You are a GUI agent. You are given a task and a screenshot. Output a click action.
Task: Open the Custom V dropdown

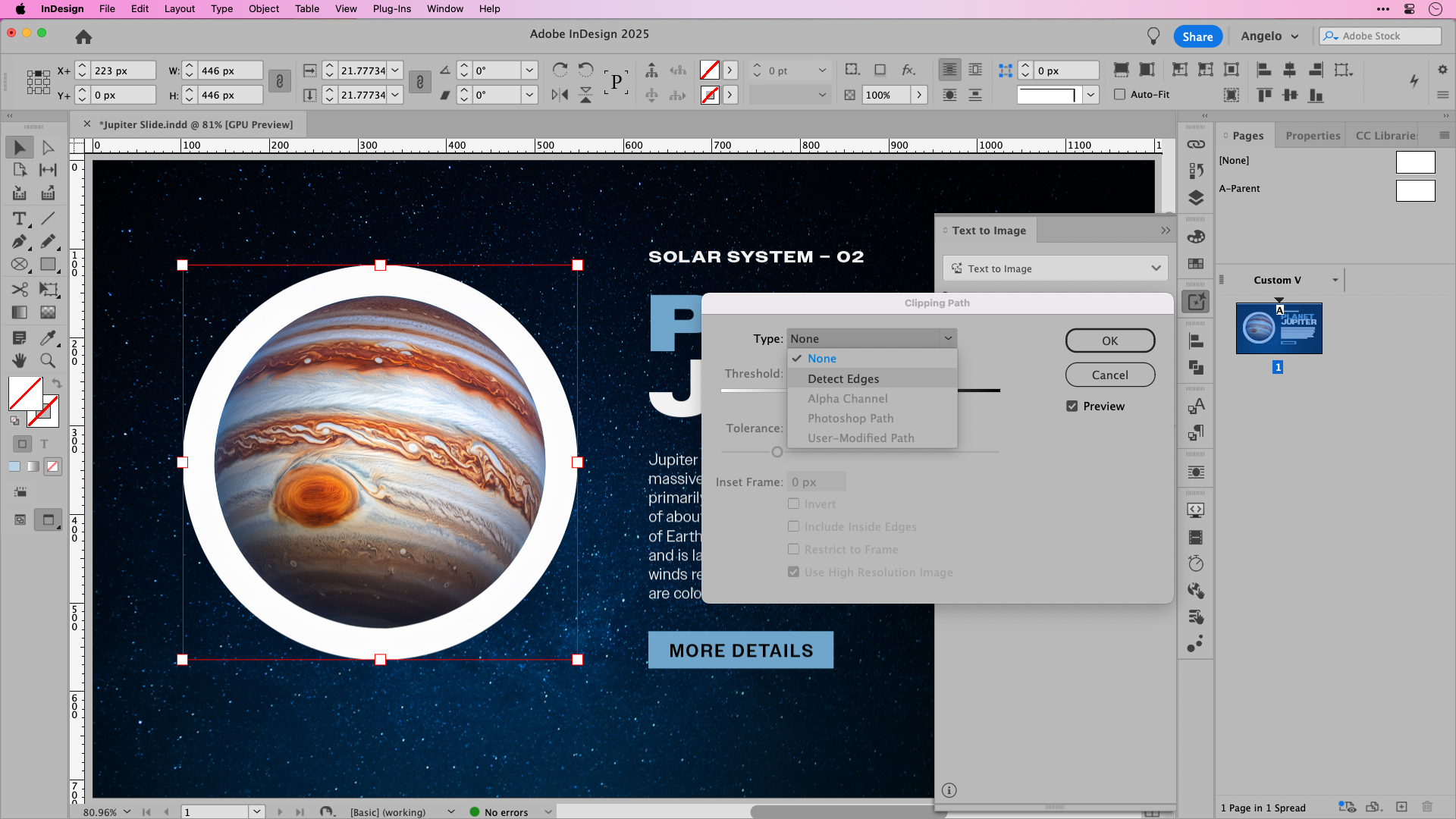pyautogui.click(x=1337, y=280)
